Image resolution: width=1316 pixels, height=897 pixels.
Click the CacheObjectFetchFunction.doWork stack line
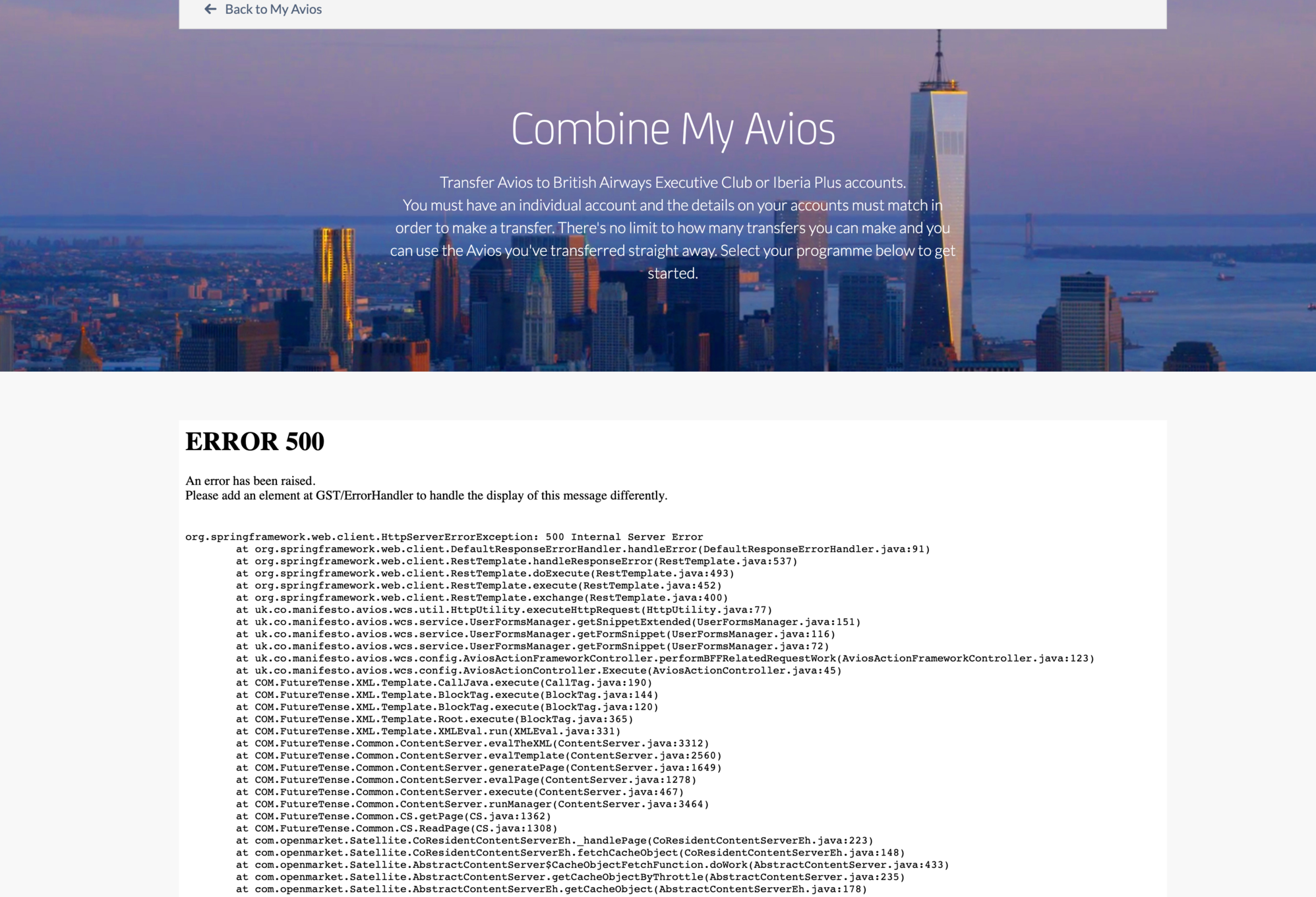tap(592, 865)
